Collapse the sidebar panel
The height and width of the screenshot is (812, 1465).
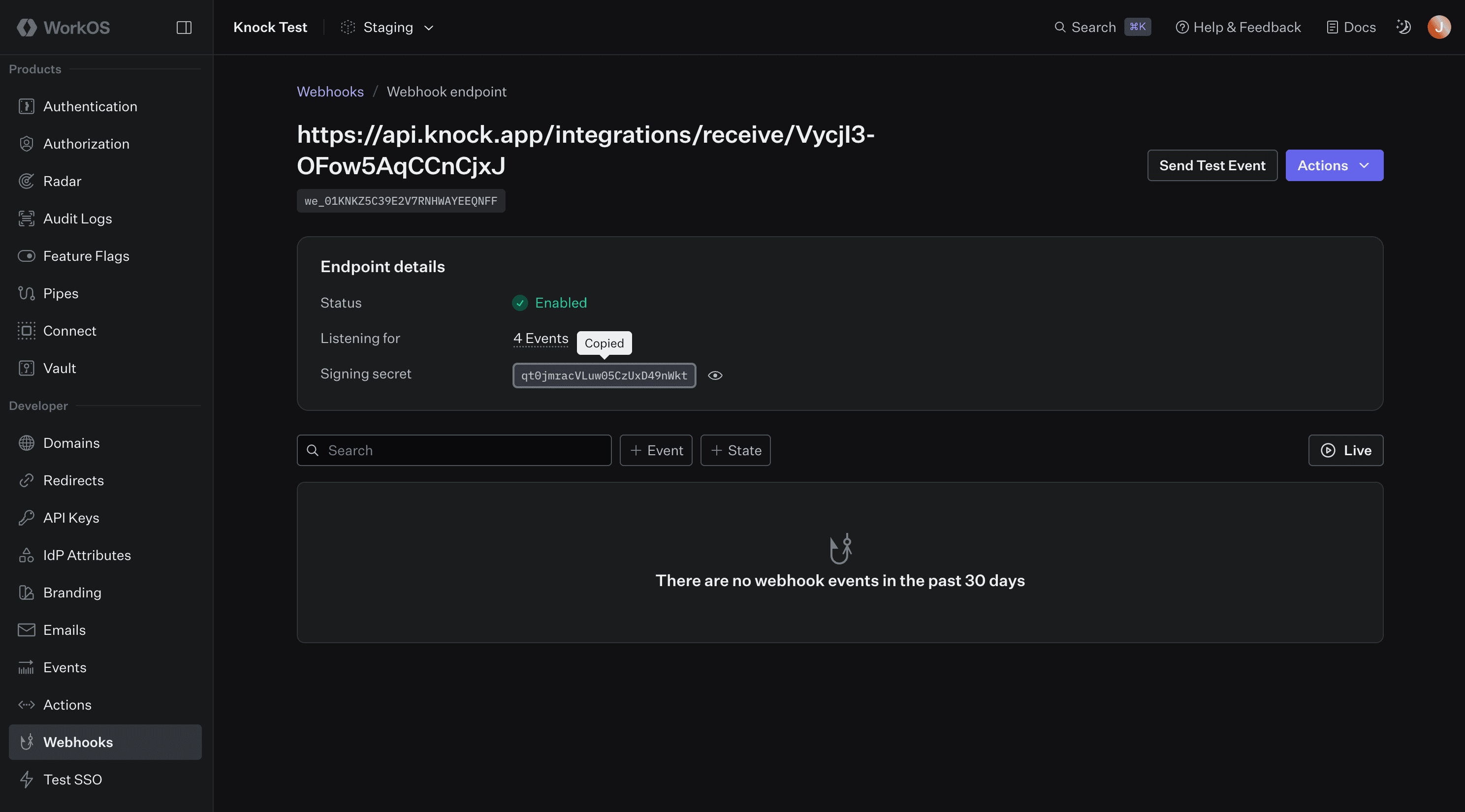[x=184, y=27]
